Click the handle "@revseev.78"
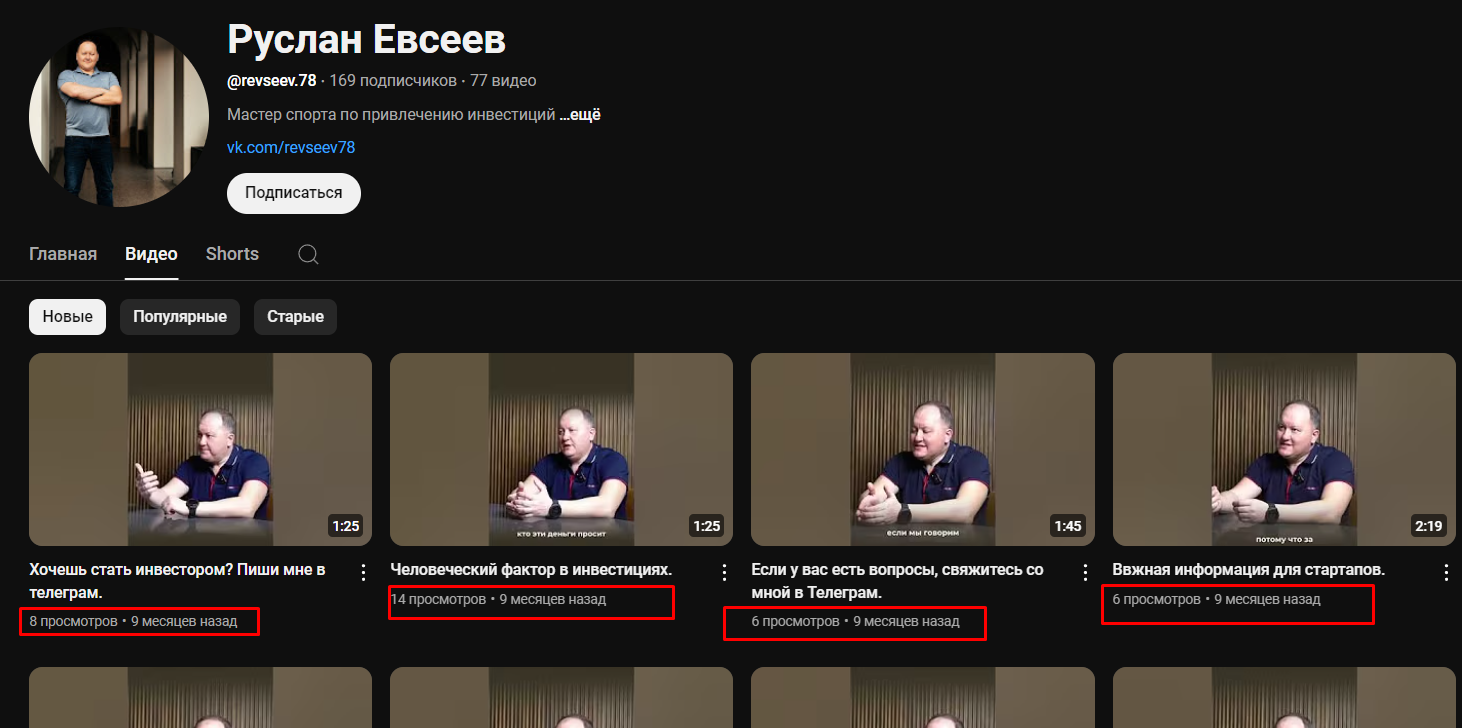Screen dimensions: 1462x728 point(272,81)
